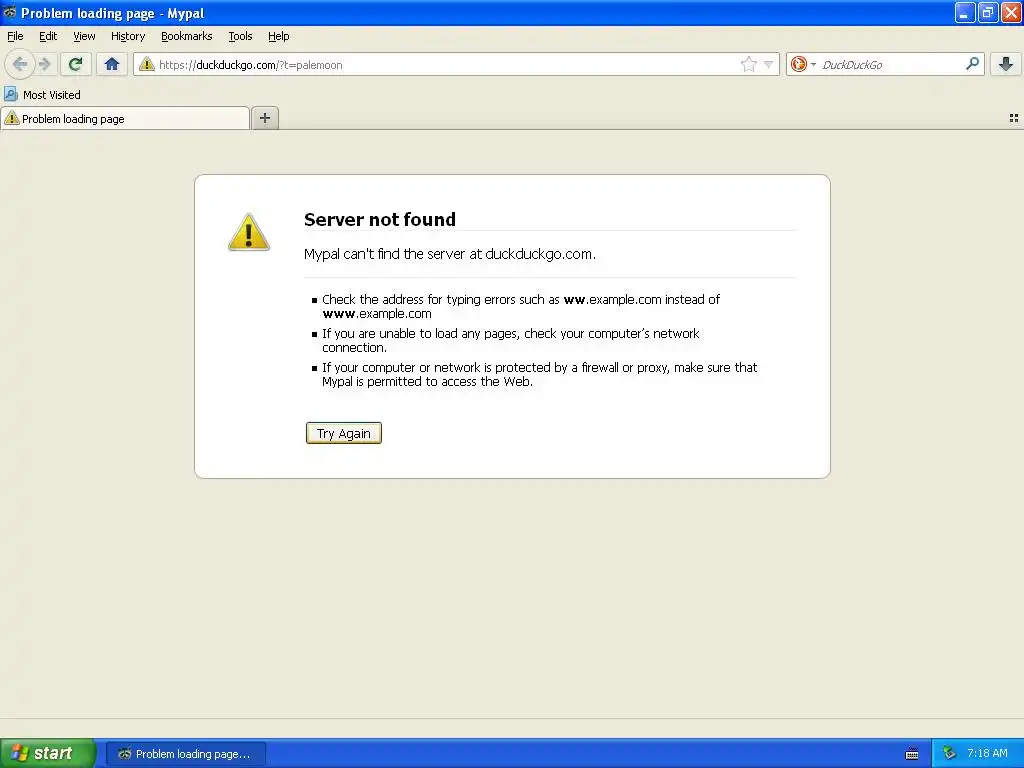Screen dimensions: 1024x768
Task: Open the File menu
Action: [15, 36]
